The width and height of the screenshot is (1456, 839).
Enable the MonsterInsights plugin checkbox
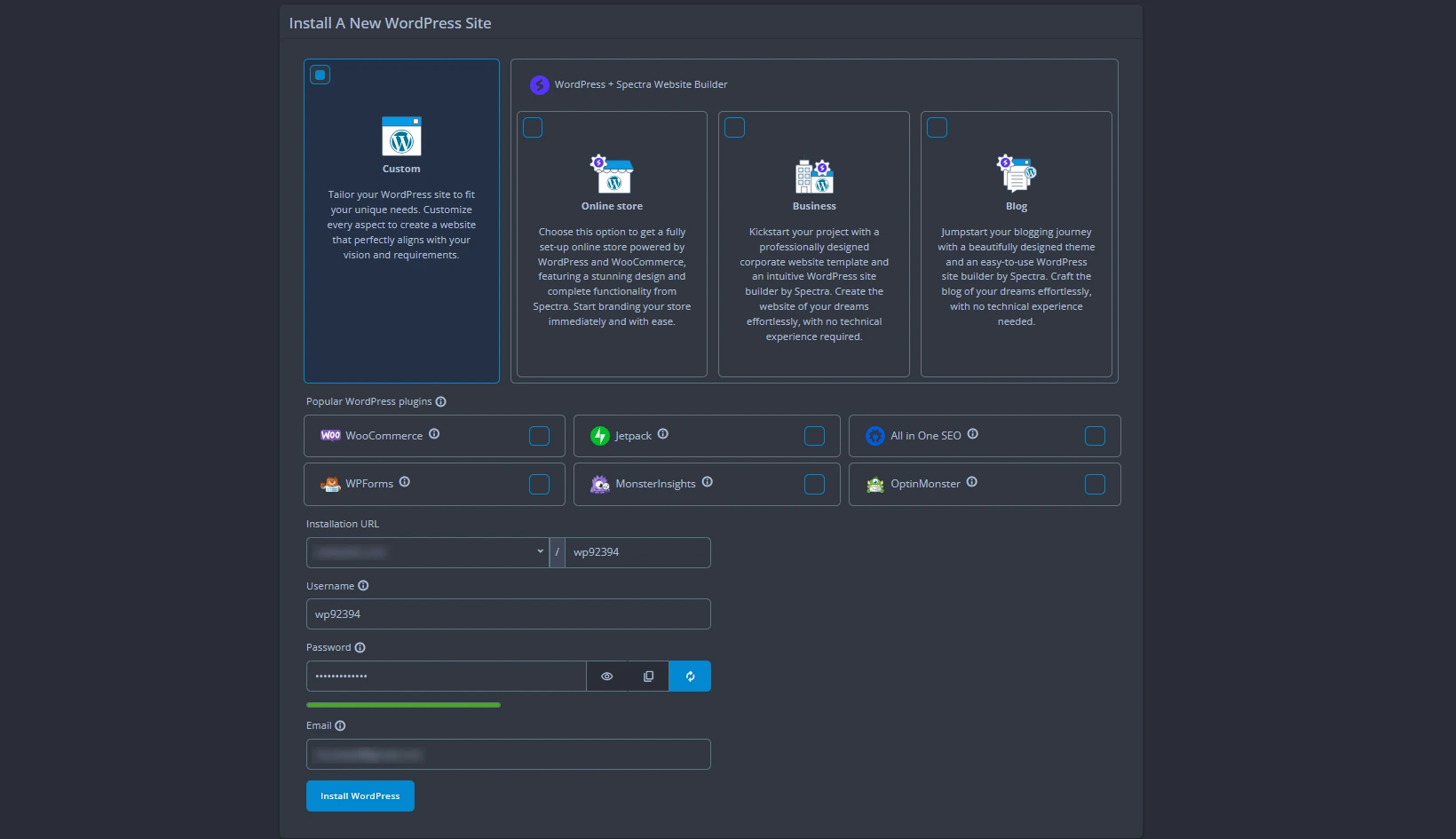point(814,484)
